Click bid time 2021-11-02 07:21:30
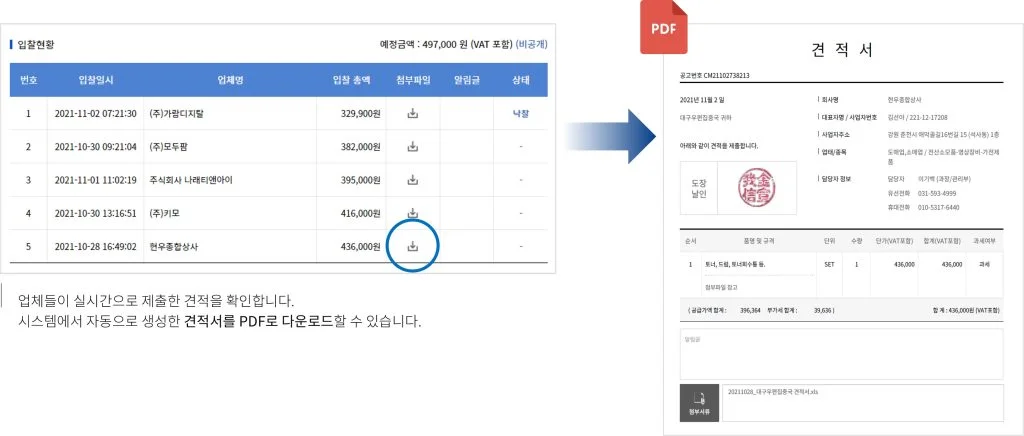This screenshot has height=436, width=1024. click(95, 114)
